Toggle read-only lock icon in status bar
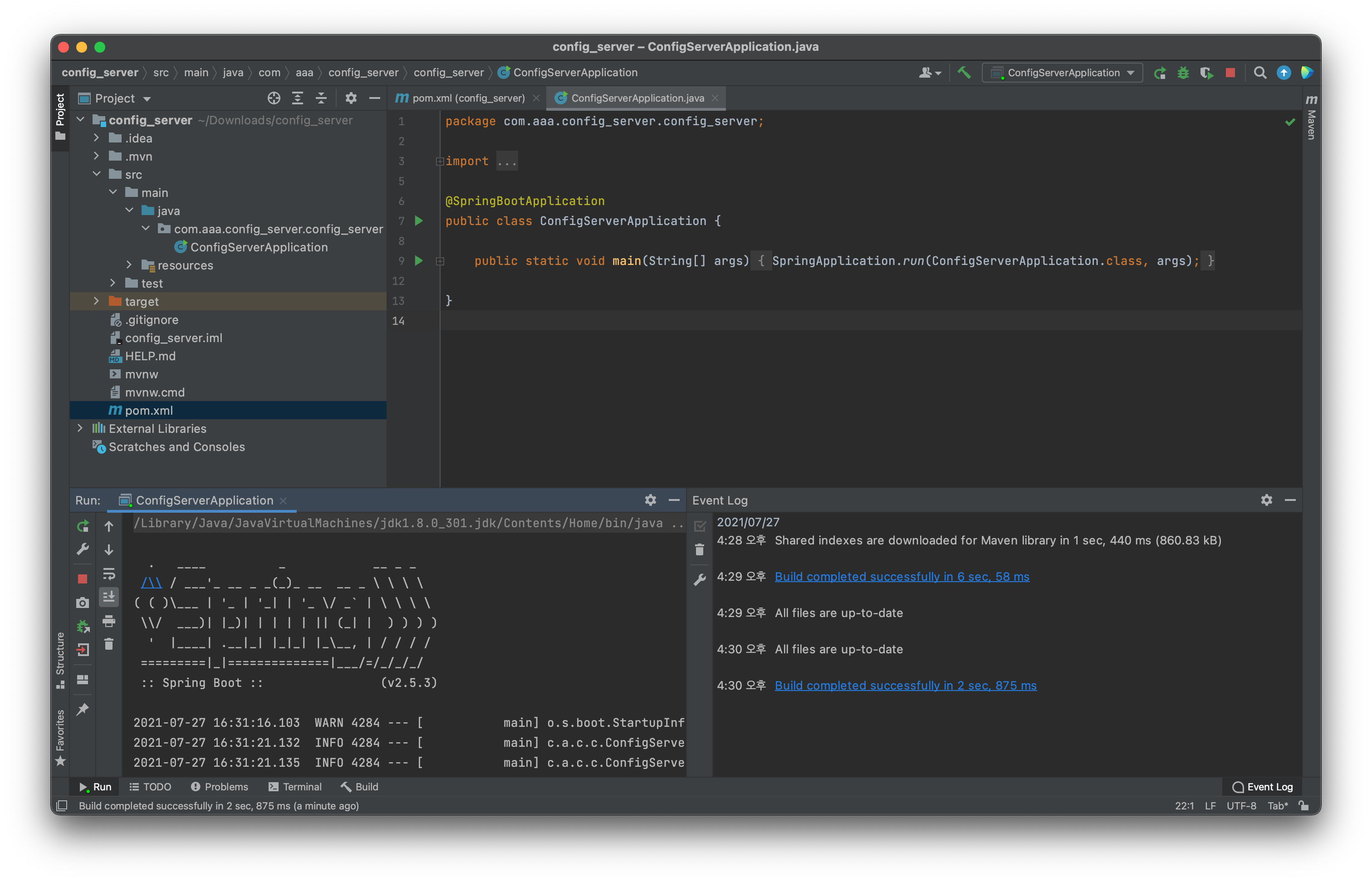Image resolution: width=1372 pixels, height=882 pixels. (x=1304, y=805)
